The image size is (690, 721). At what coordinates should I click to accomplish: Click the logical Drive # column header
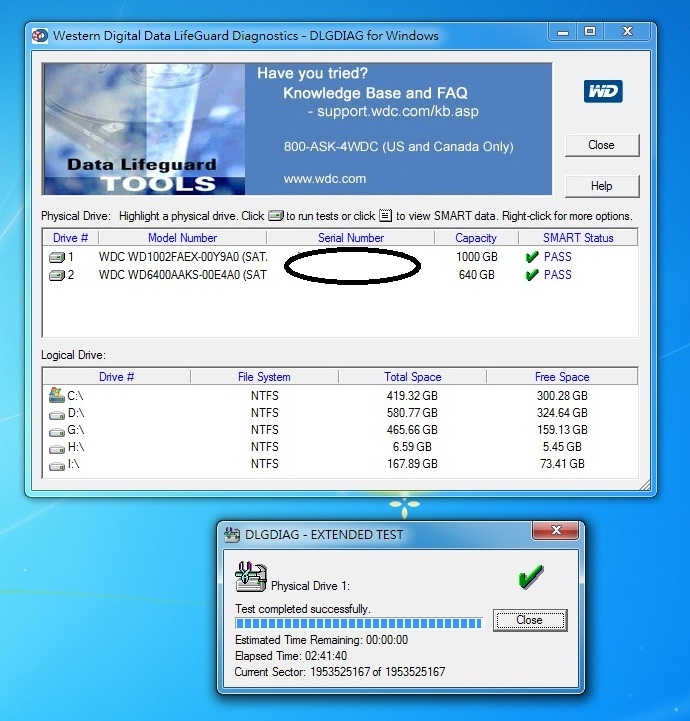click(x=116, y=377)
